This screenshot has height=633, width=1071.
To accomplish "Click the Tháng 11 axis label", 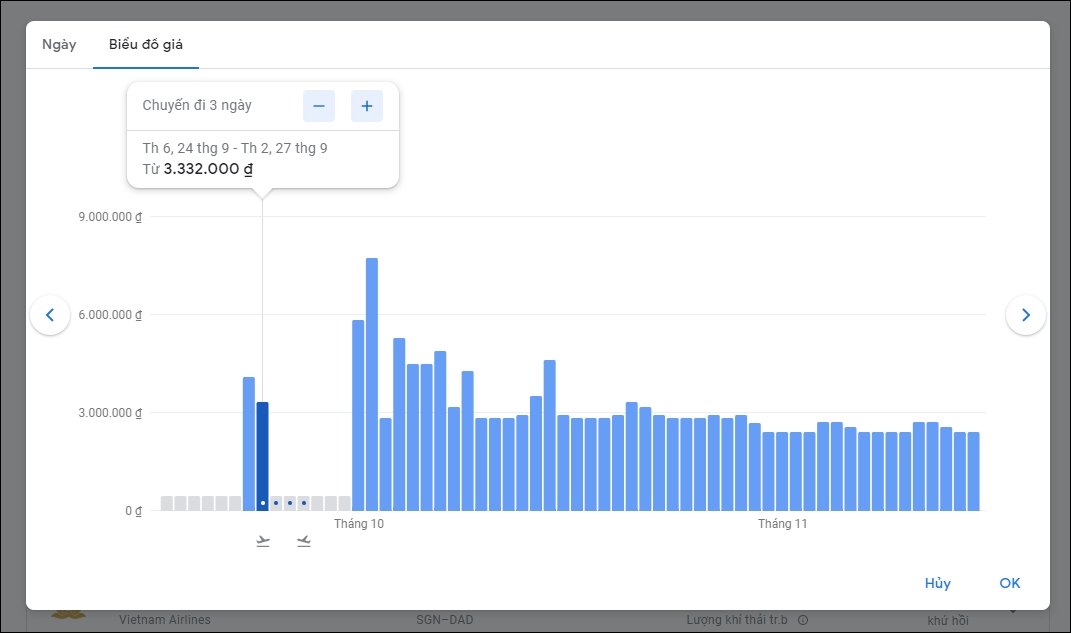I will [782, 524].
